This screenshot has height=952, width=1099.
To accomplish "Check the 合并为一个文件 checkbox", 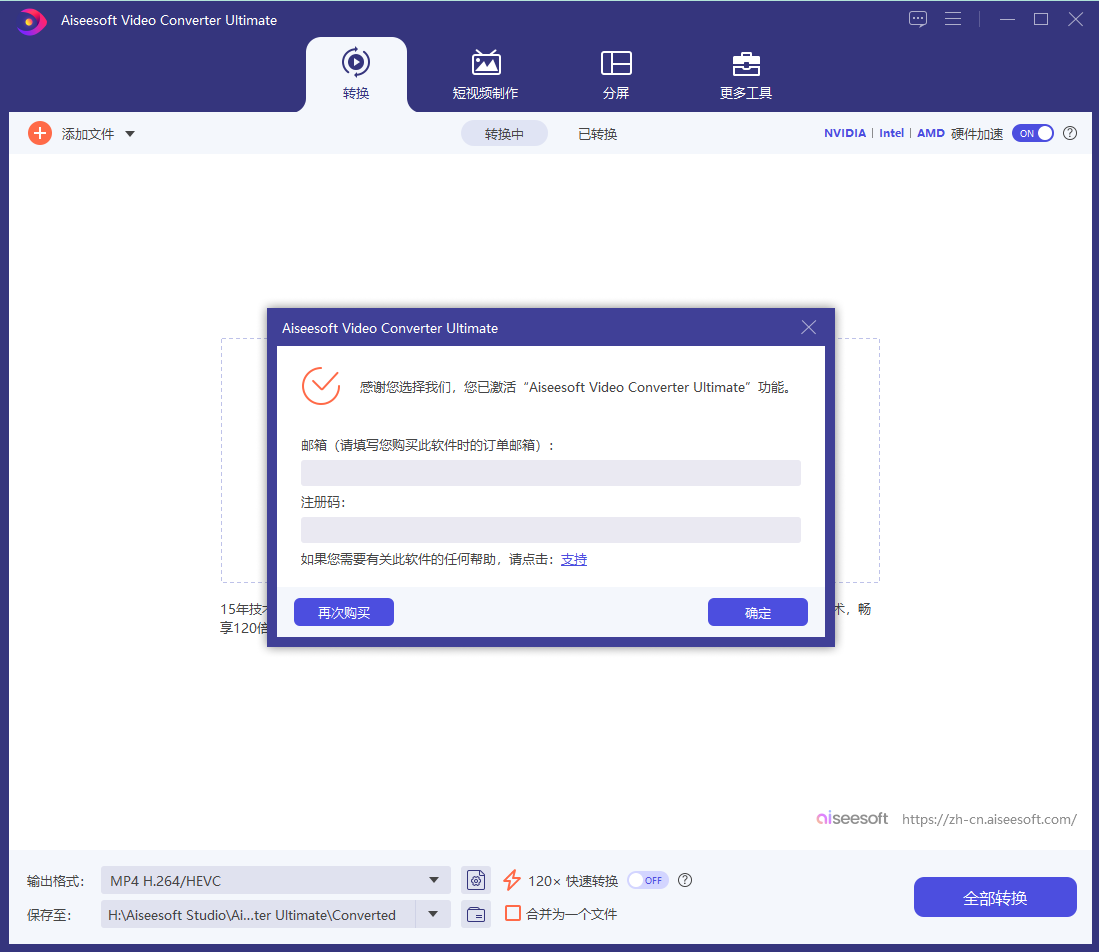I will coord(513,913).
